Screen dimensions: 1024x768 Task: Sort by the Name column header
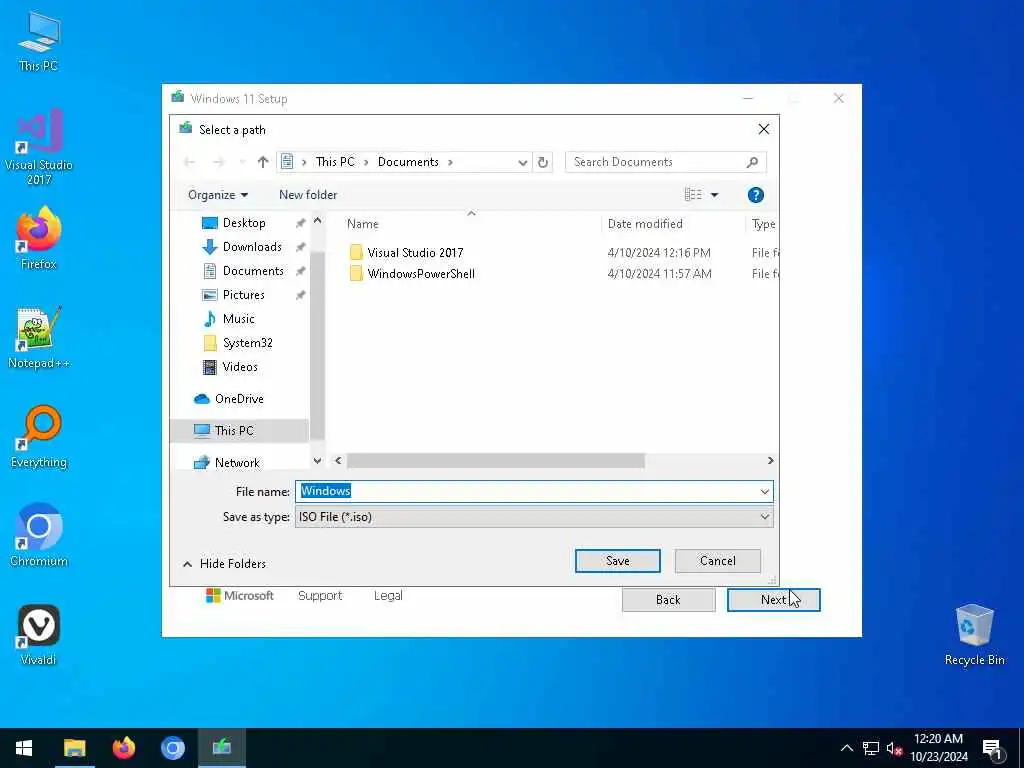(362, 224)
